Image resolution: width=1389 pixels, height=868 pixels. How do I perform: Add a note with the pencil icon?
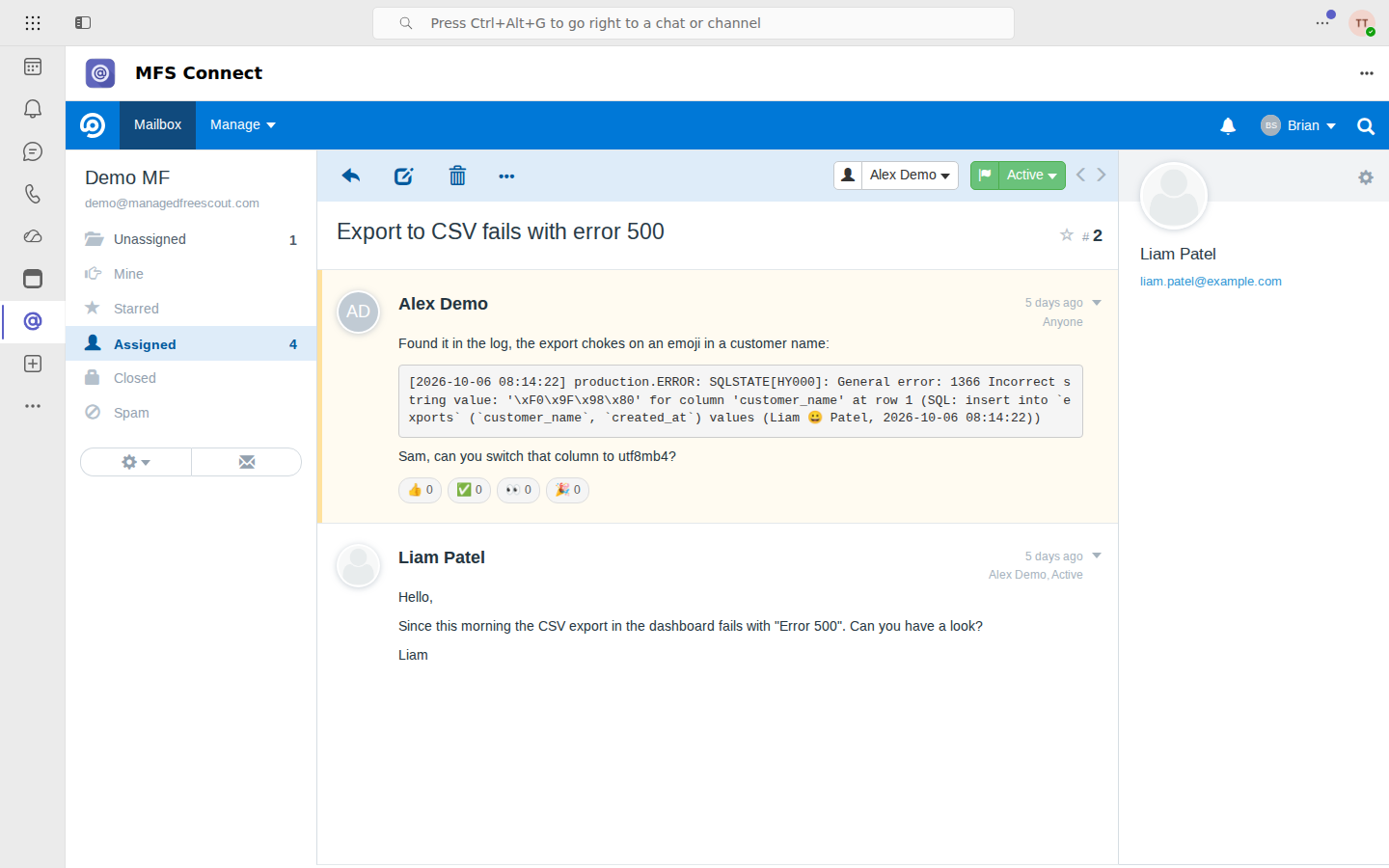(x=404, y=176)
